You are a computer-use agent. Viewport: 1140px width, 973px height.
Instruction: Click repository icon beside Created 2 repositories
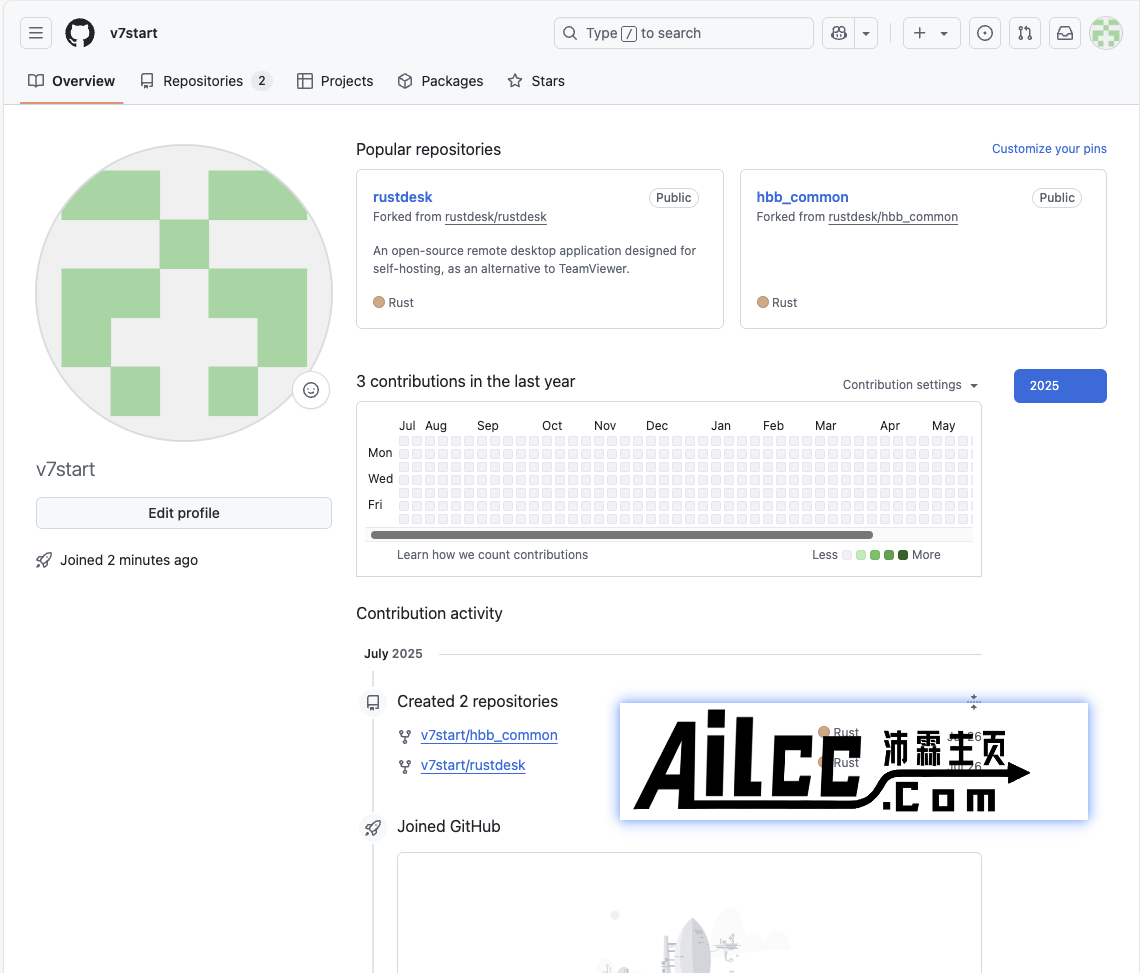373,702
